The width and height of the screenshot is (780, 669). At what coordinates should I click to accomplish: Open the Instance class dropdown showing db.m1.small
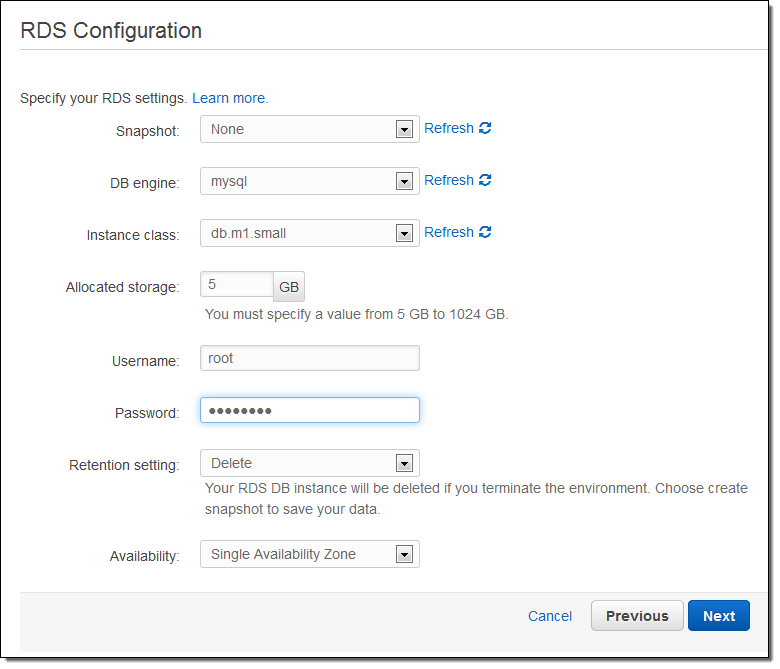[309, 233]
